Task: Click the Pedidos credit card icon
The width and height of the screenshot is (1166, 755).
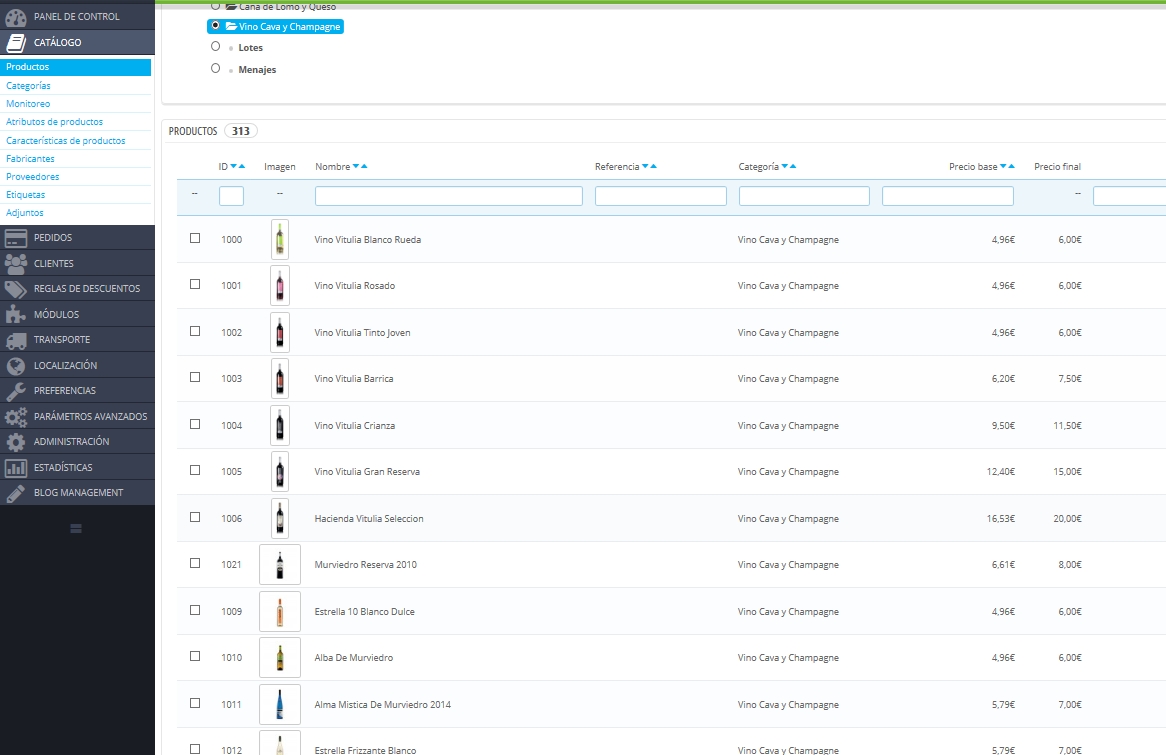Action: [16, 238]
